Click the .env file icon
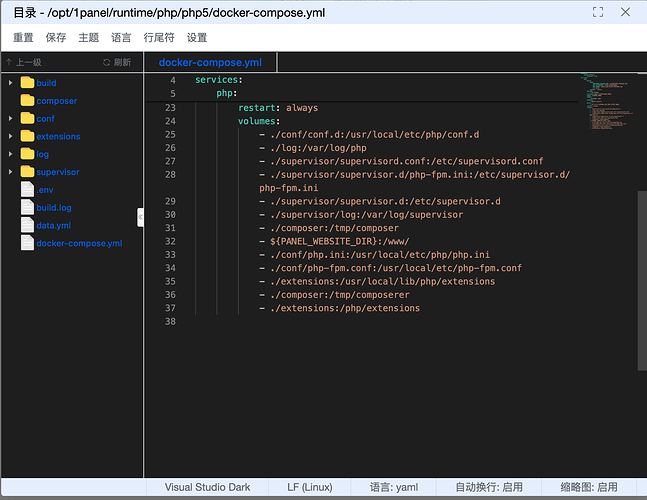The image size is (647, 500). [27, 189]
